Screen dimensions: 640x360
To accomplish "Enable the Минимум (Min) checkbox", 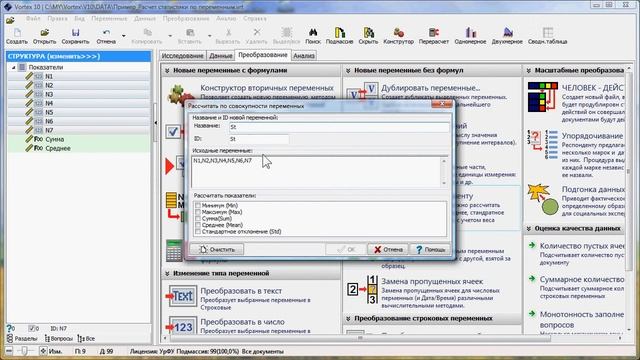I will (198, 206).
